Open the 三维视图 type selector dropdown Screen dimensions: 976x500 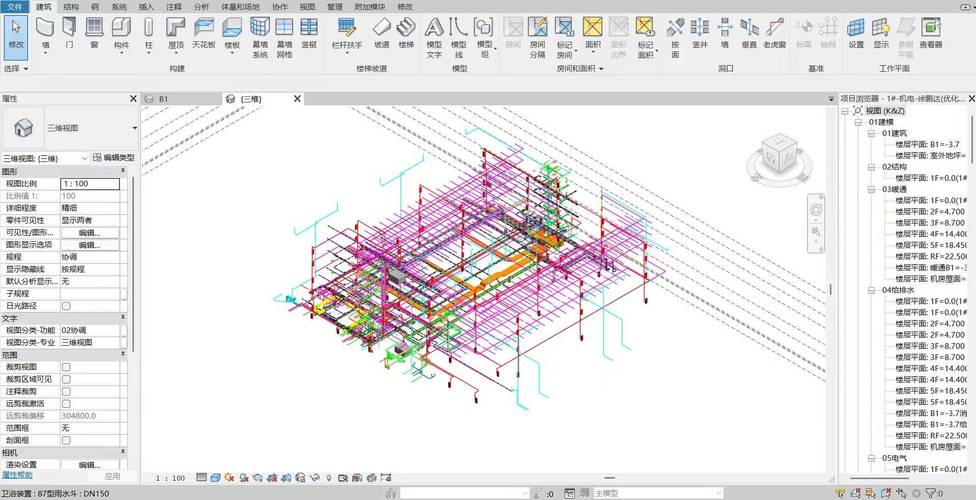click(x=134, y=128)
